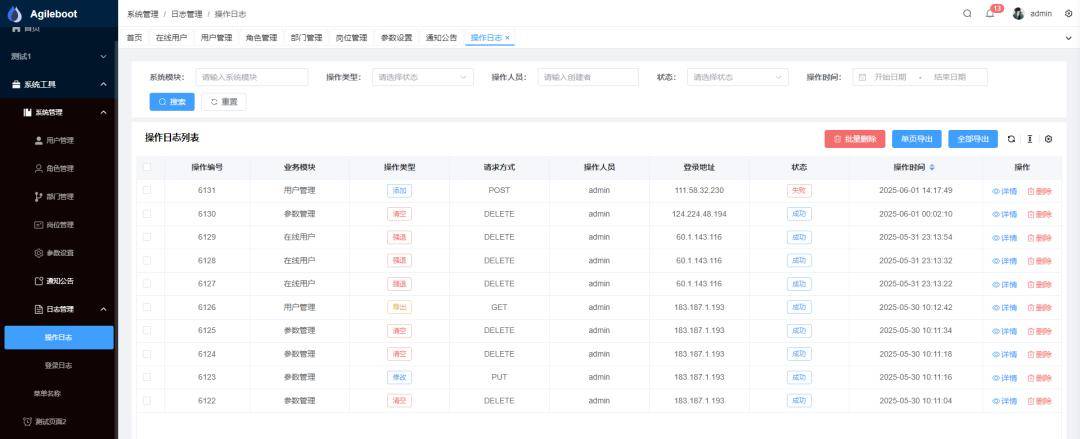Click the 单页导出 button
The height and width of the screenshot is (439, 1080).
pos(917,139)
